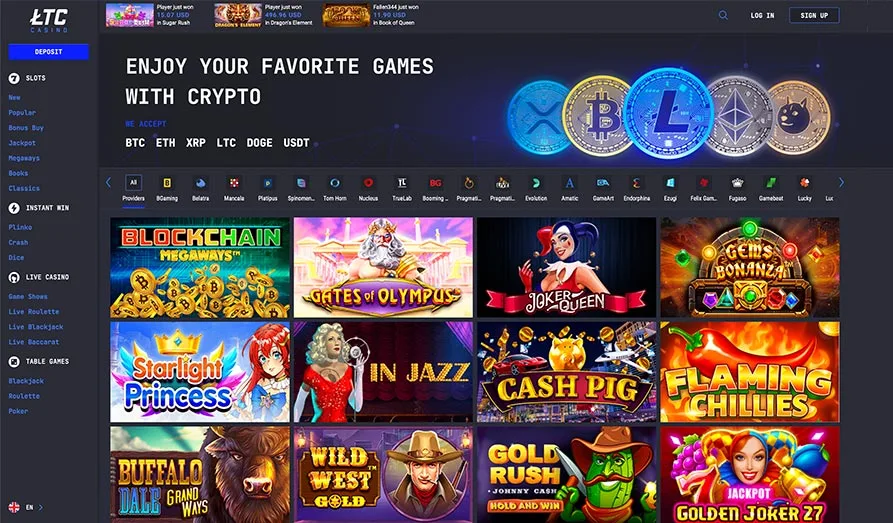Show previous providers with left arrow
This screenshot has height=523, width=893.
tap(108, 183)
